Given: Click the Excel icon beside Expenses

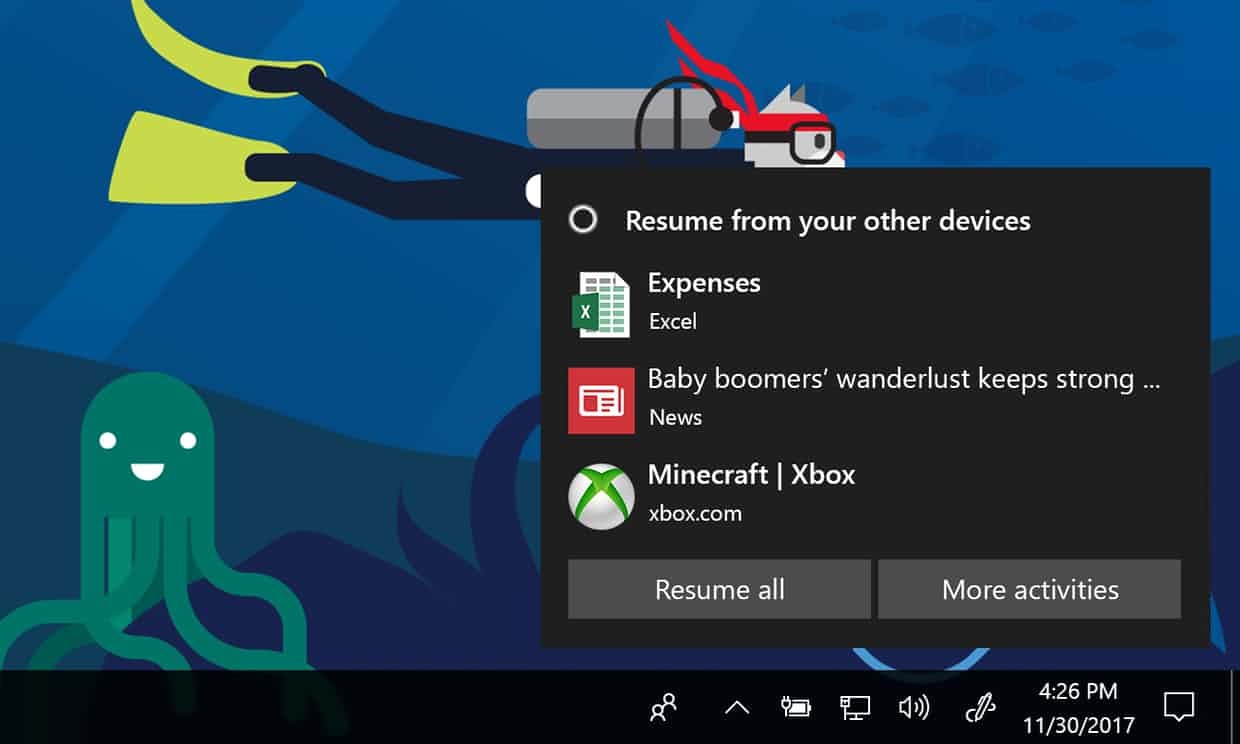Looking at the screenshot, I should click(x=601, y=305).
